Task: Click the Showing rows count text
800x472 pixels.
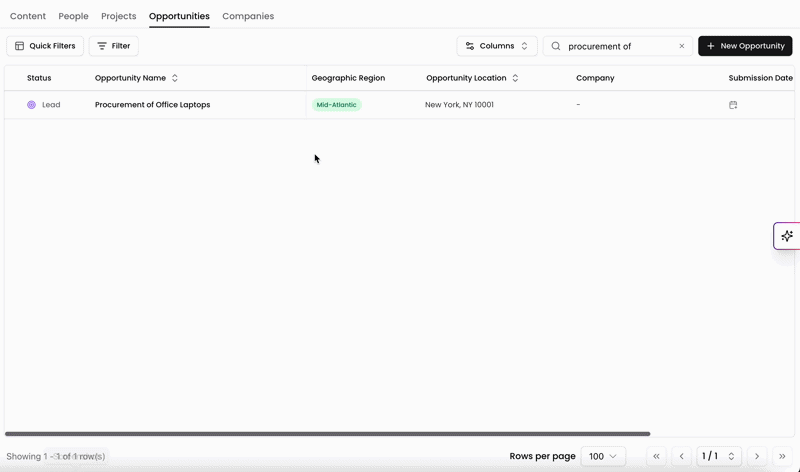Action: click(x=56, y=456)
